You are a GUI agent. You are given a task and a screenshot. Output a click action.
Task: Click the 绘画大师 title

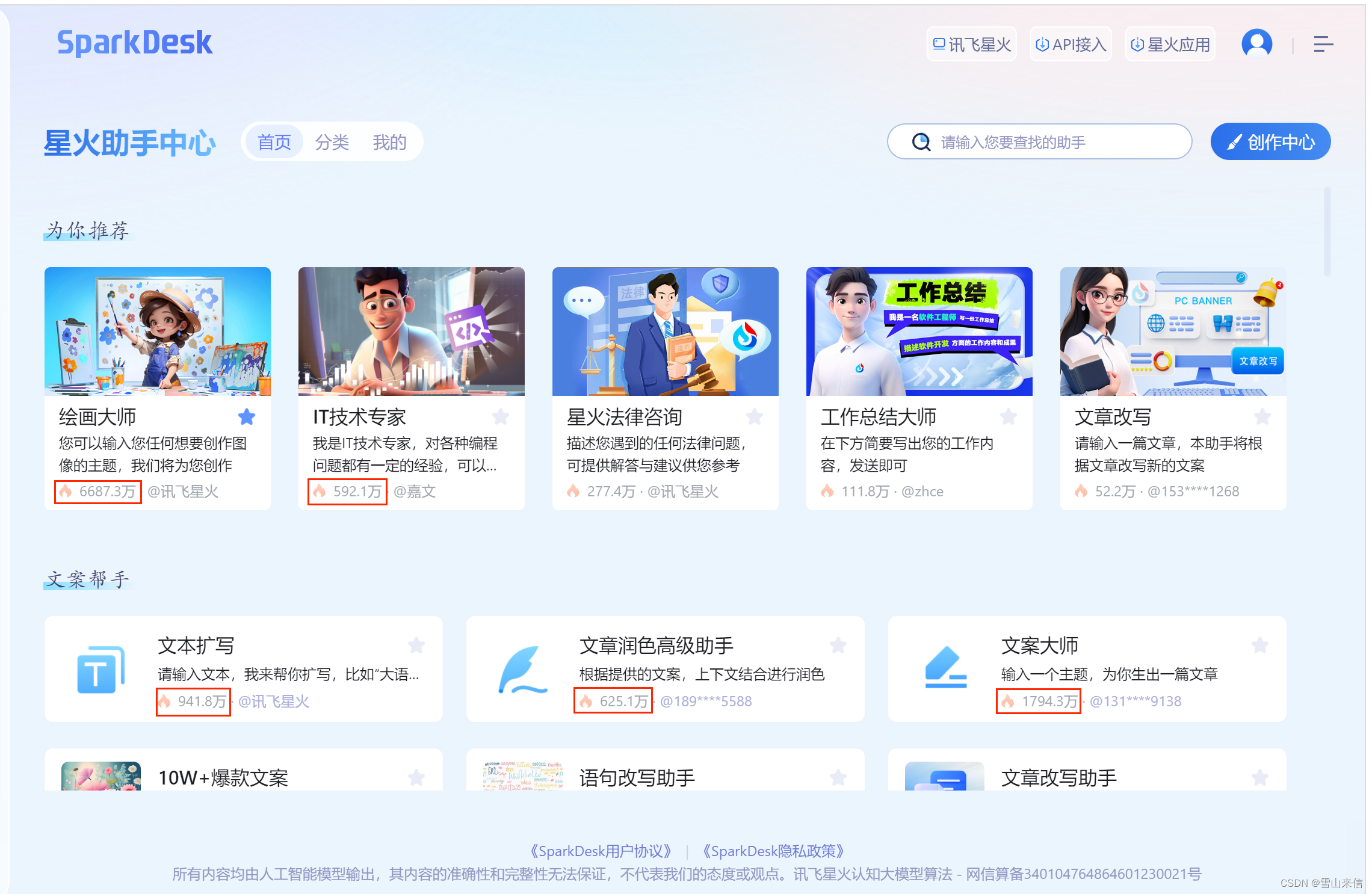tap(97, 416)
